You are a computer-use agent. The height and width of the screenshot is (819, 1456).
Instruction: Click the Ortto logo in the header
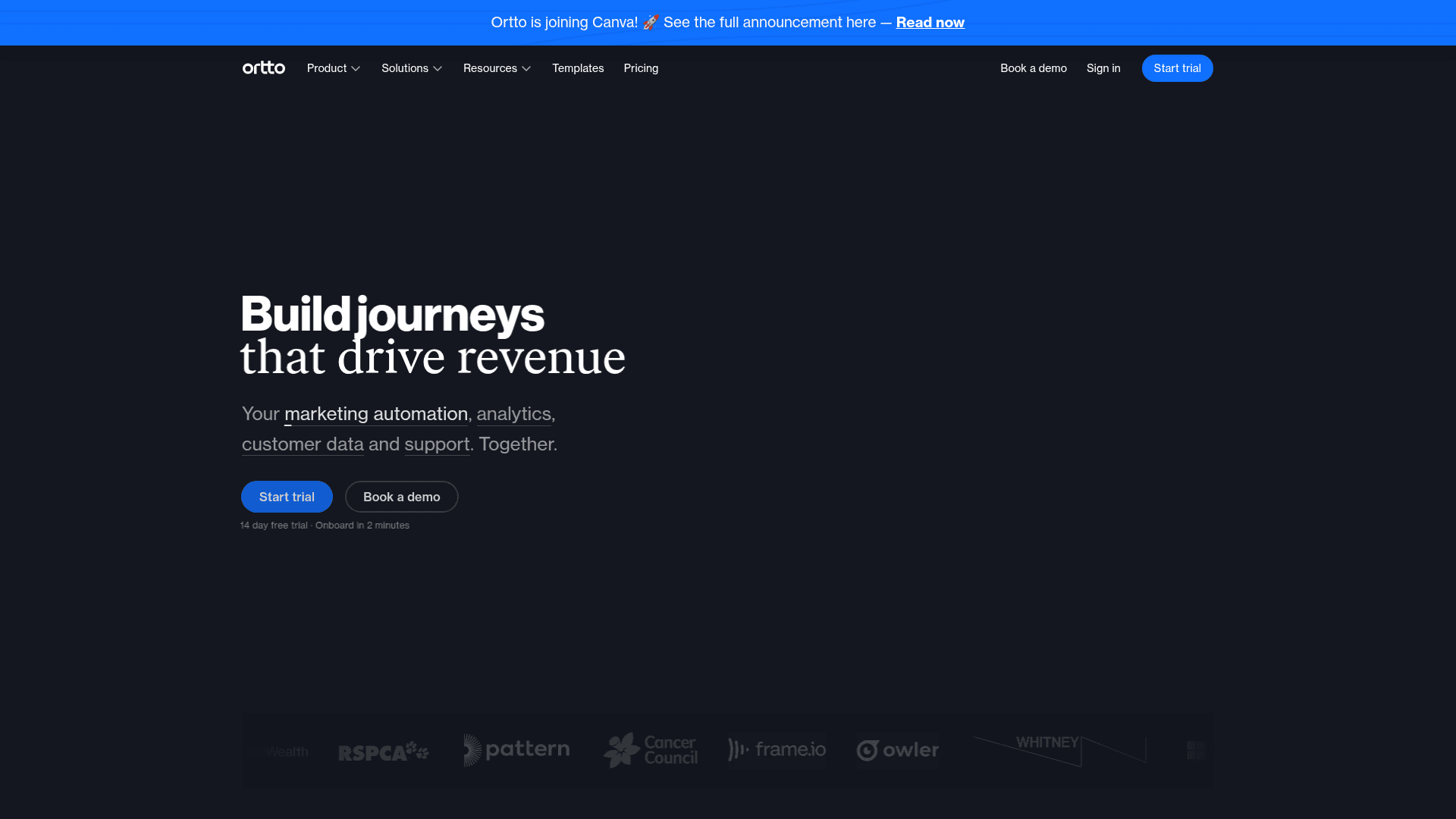click(x=264, y=68)
